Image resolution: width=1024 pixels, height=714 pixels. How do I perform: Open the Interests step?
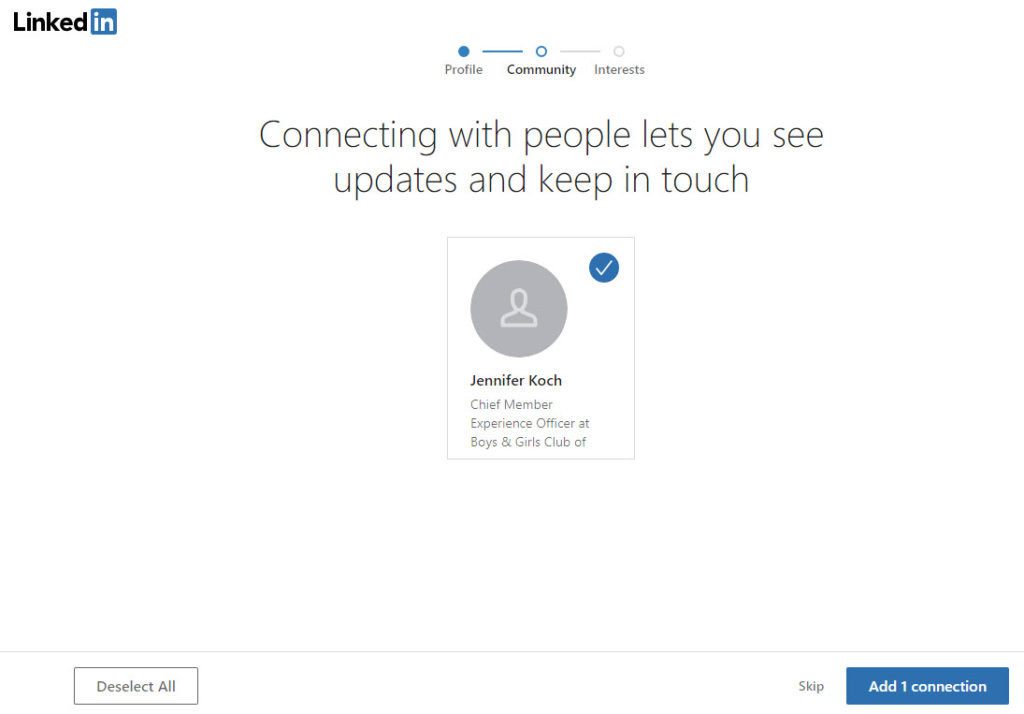click(x=618, y=69)
